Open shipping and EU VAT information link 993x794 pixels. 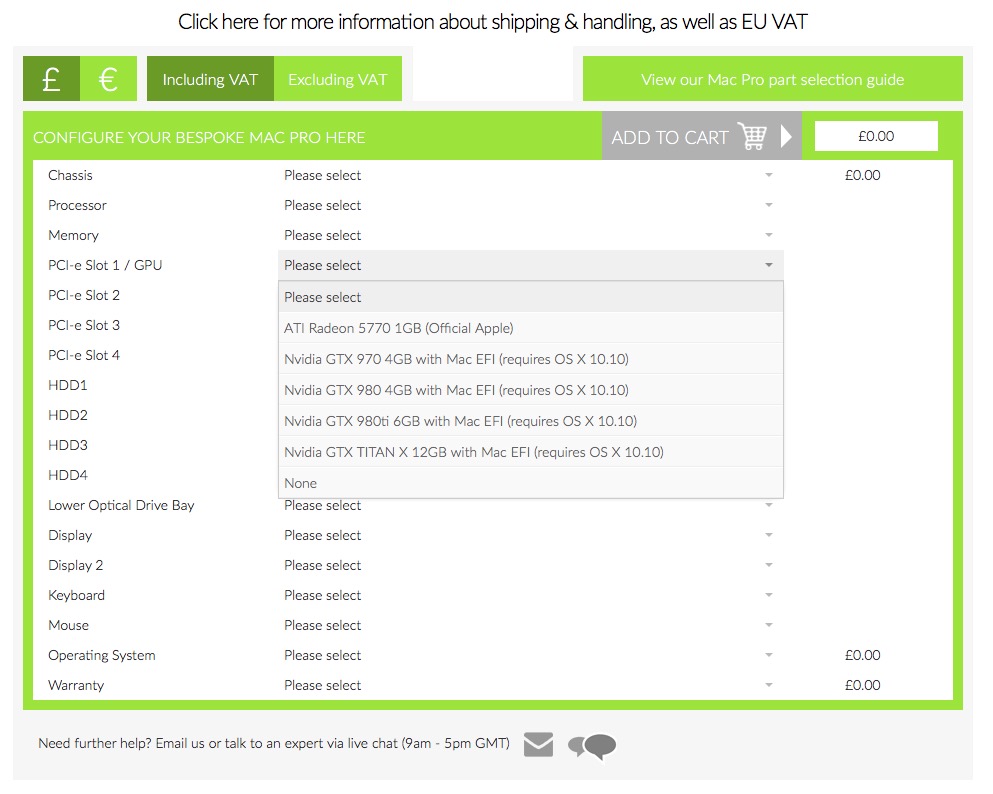(493, 22)
